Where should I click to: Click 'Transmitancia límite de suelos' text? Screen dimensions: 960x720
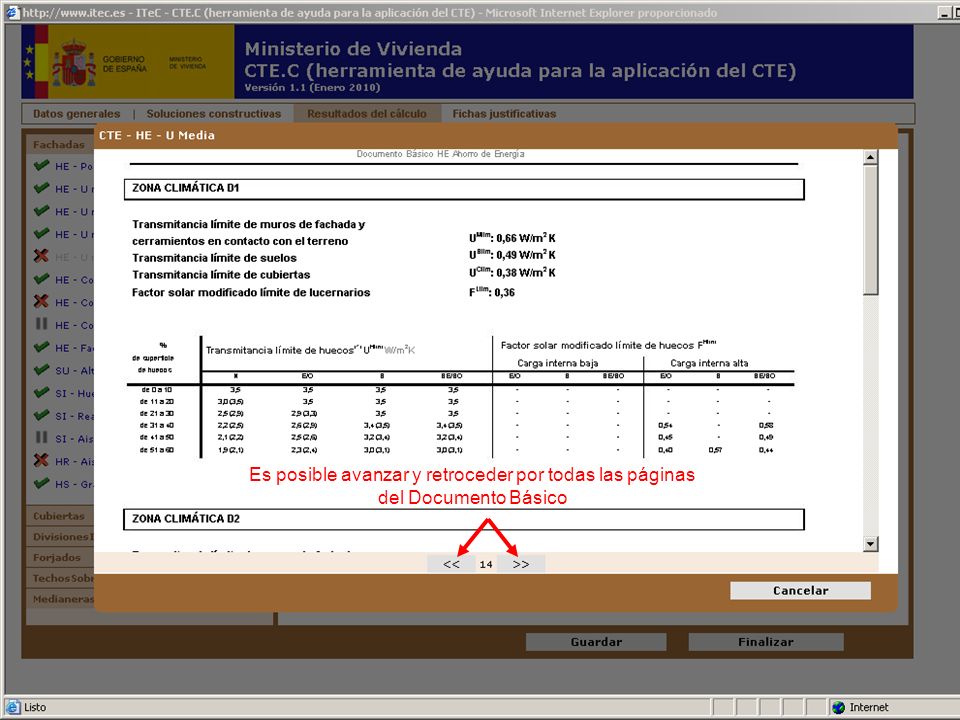[x=214, y=258]
